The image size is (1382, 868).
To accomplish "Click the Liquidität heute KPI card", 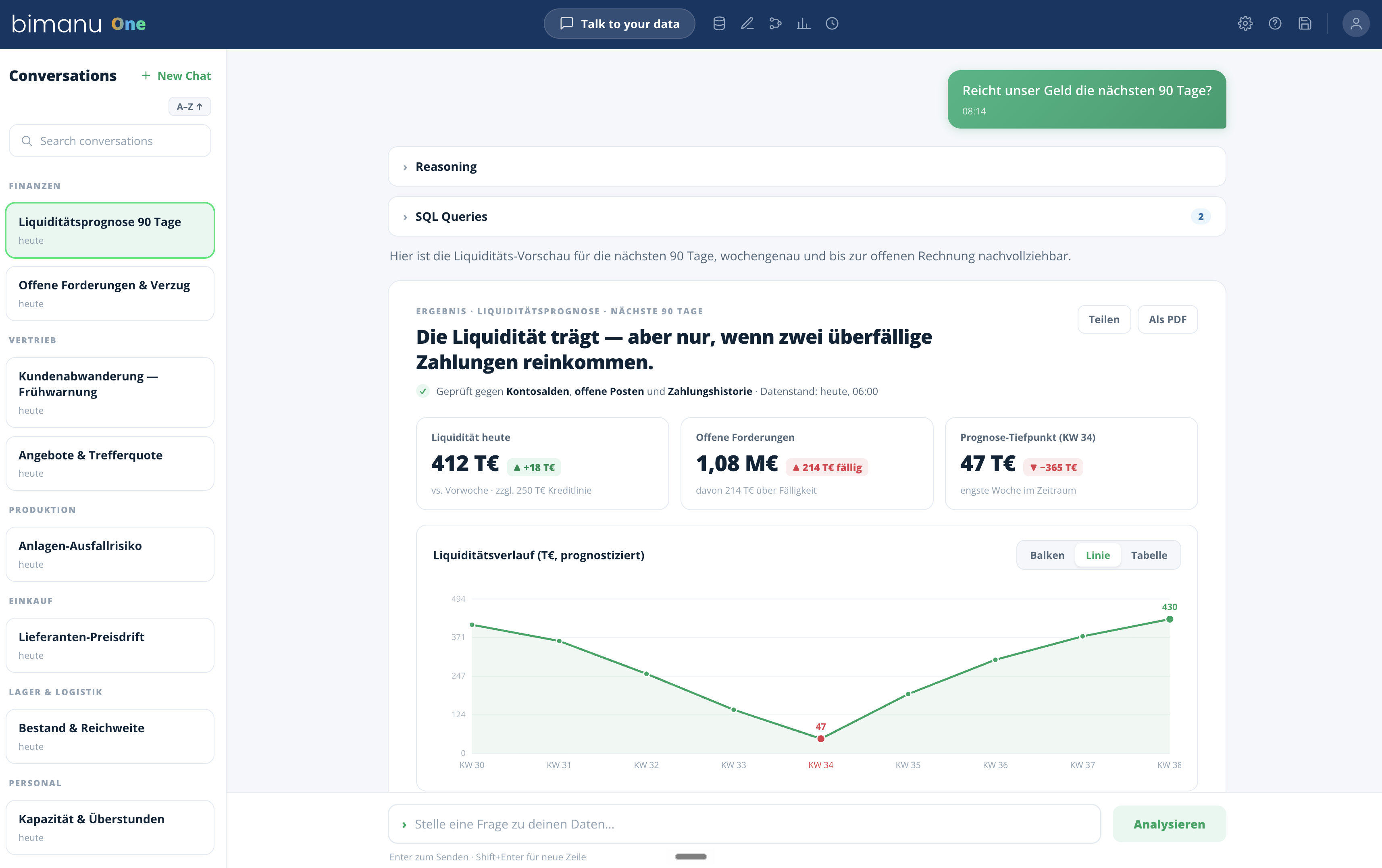I will pos(542,463).
